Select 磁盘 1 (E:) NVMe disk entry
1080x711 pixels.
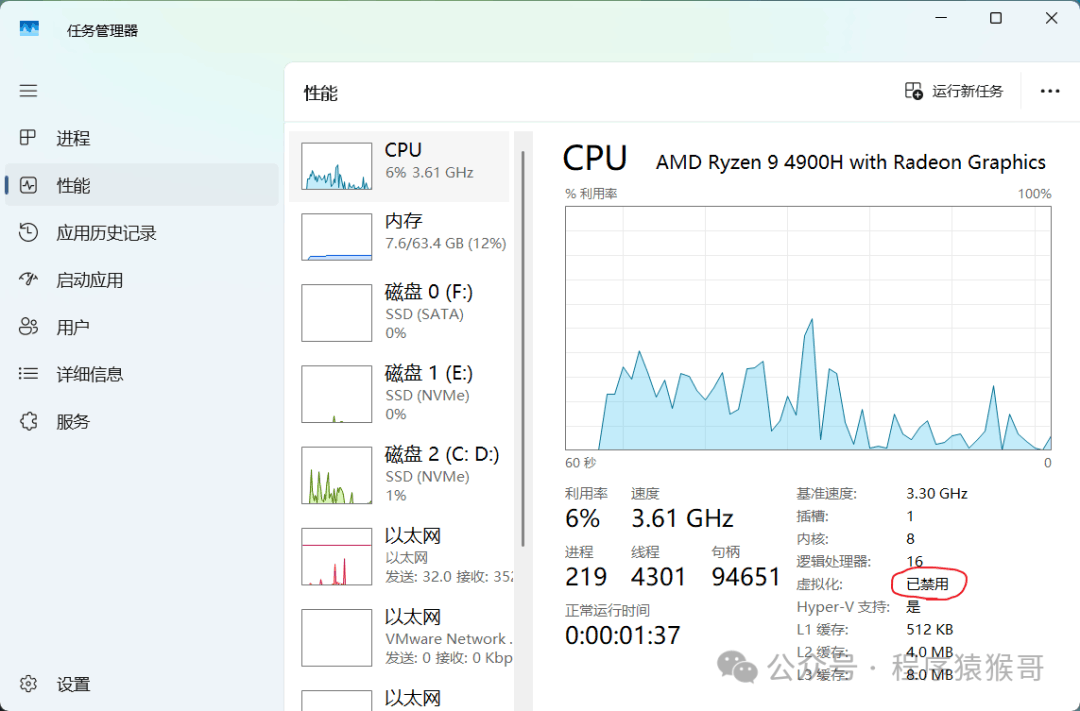400,393
